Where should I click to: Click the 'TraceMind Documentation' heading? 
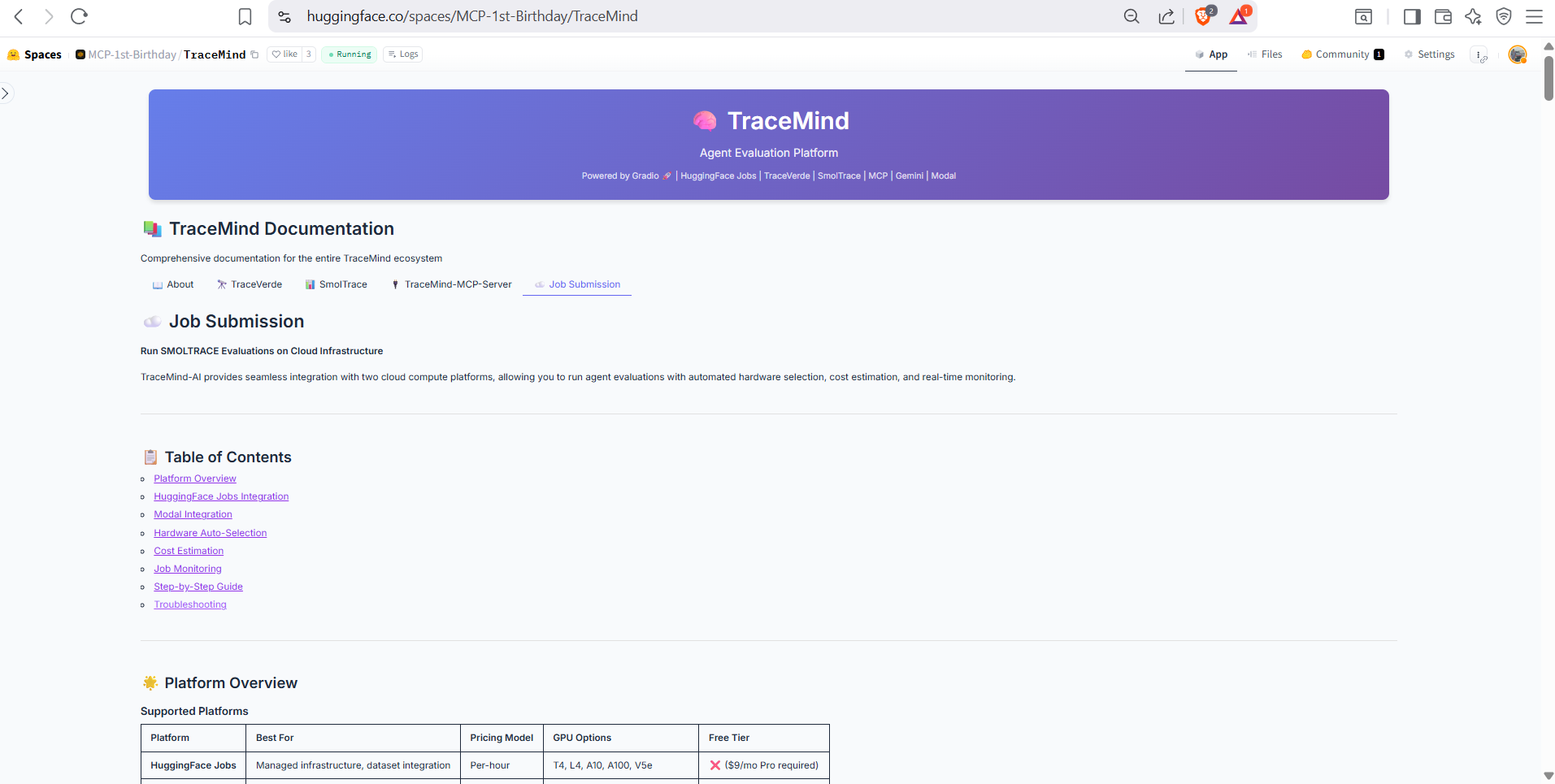point(281,229)
